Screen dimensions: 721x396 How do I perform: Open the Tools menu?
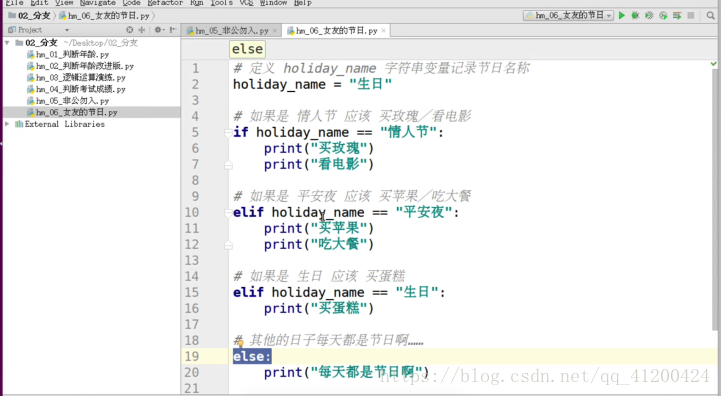[x=221, y=3]
